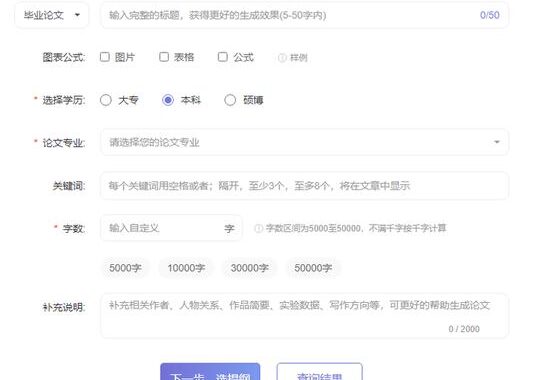Click the 0/50 title character counter
This screenshot has height=380, width=537.
pos(490,15)
